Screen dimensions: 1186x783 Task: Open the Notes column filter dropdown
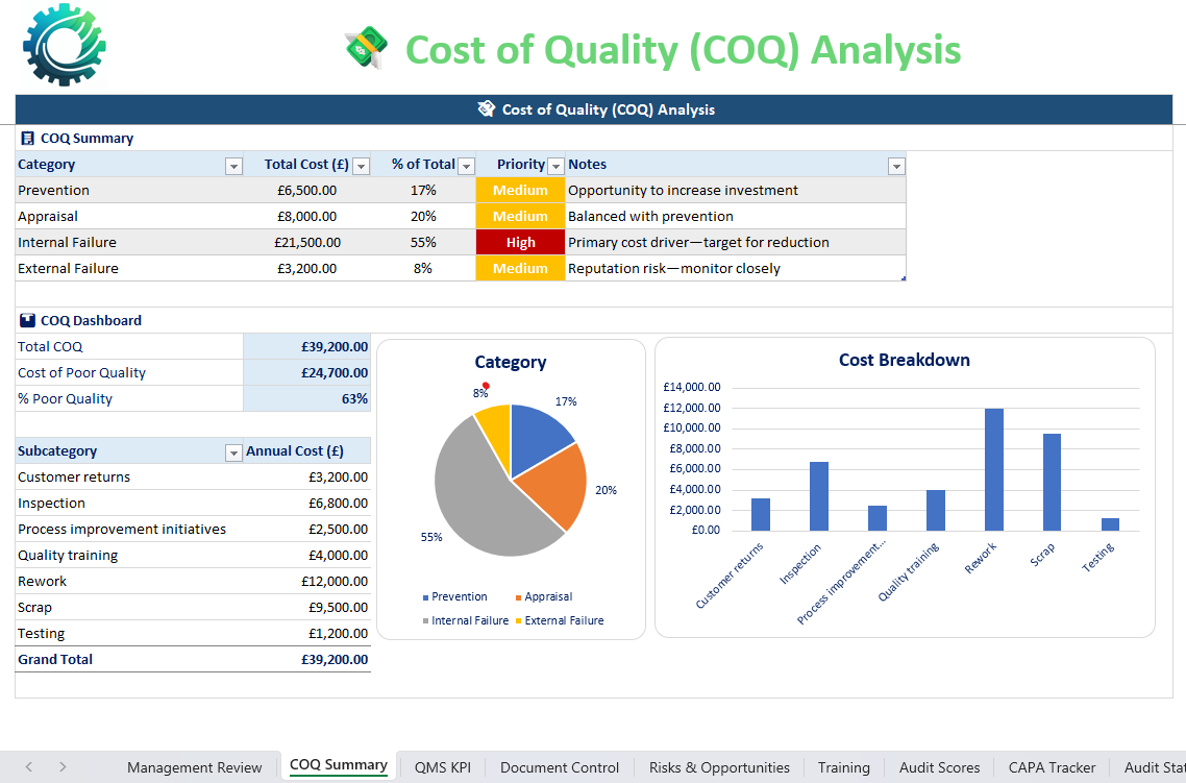click(896, 166)
